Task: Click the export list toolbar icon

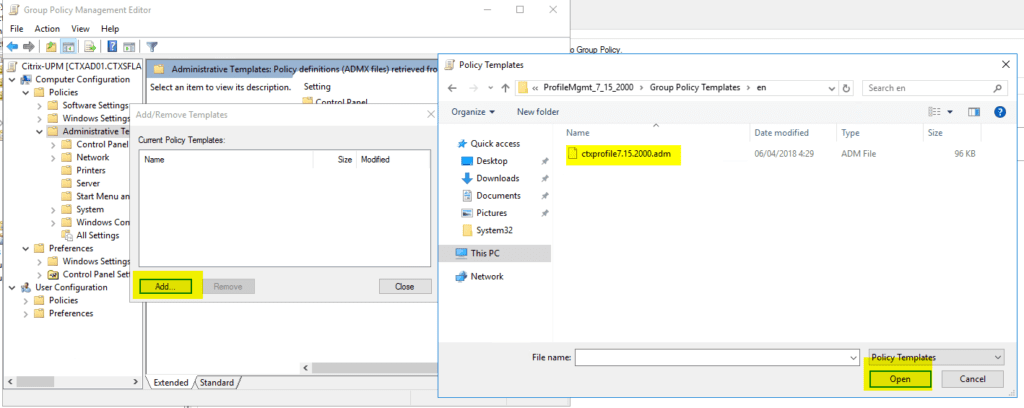Action: tap(90, 46)
